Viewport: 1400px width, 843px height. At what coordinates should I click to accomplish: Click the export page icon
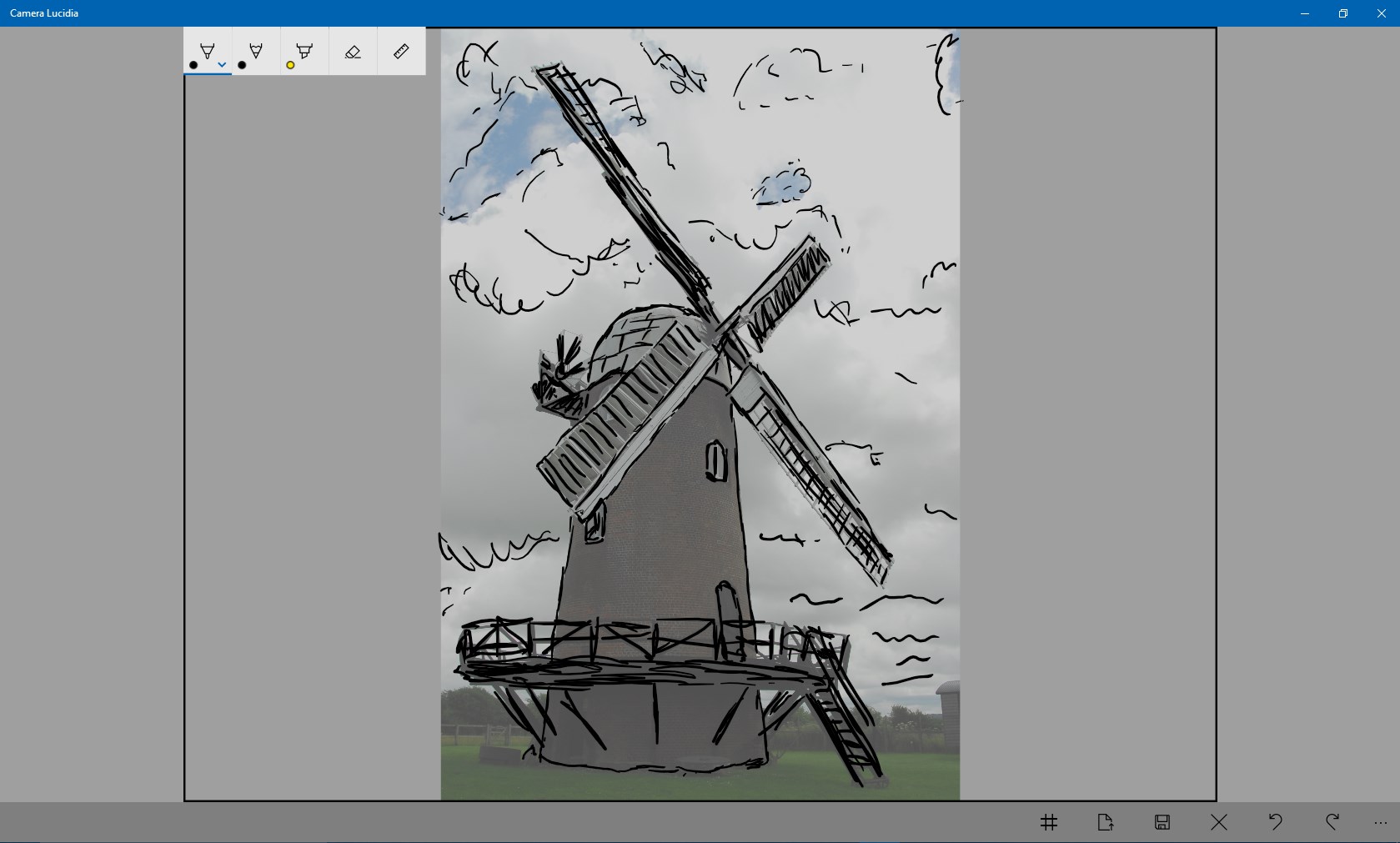point(1105,822)
